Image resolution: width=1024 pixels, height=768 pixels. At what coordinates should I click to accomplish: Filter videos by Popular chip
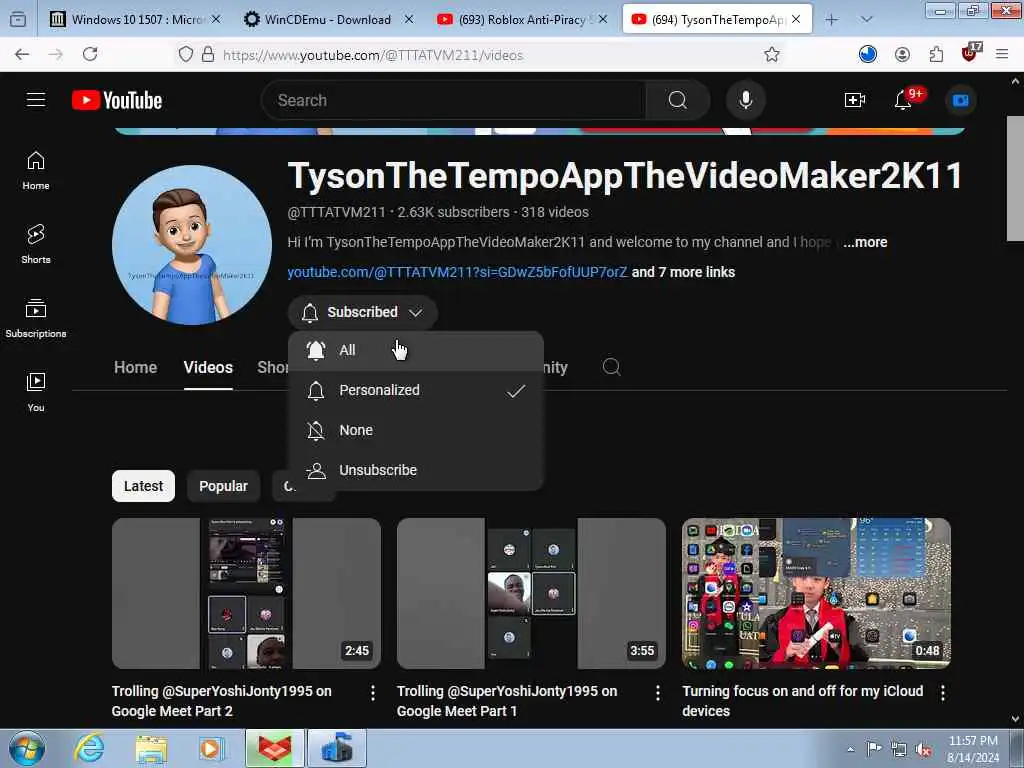coord(223,486)
